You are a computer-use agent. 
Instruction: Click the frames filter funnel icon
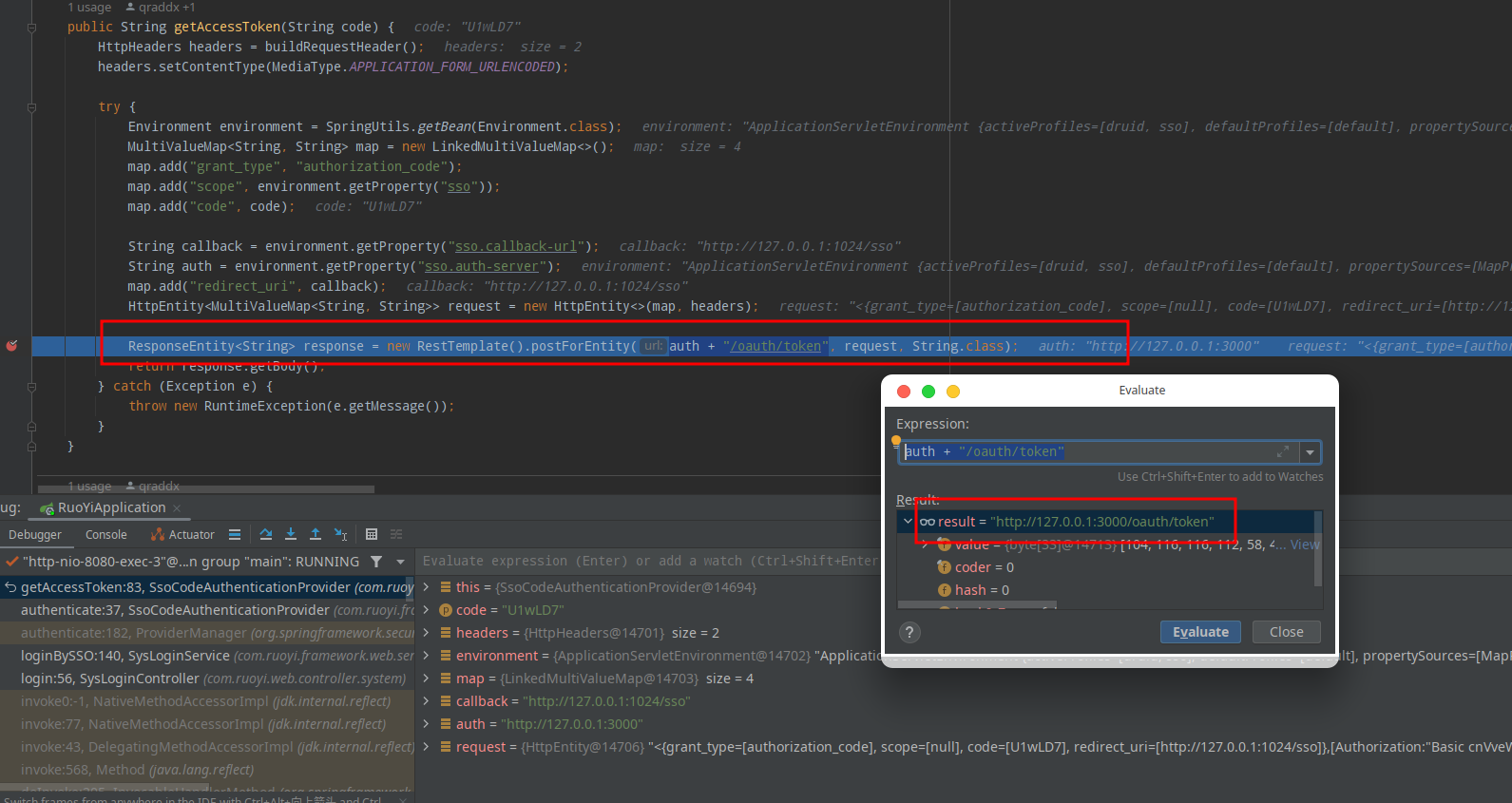tap(376, 562)
